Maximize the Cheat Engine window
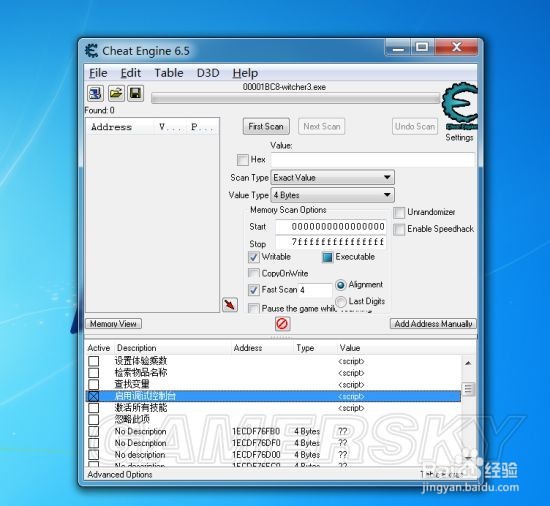This screenshot has height=506, width=550. [422, 47]
